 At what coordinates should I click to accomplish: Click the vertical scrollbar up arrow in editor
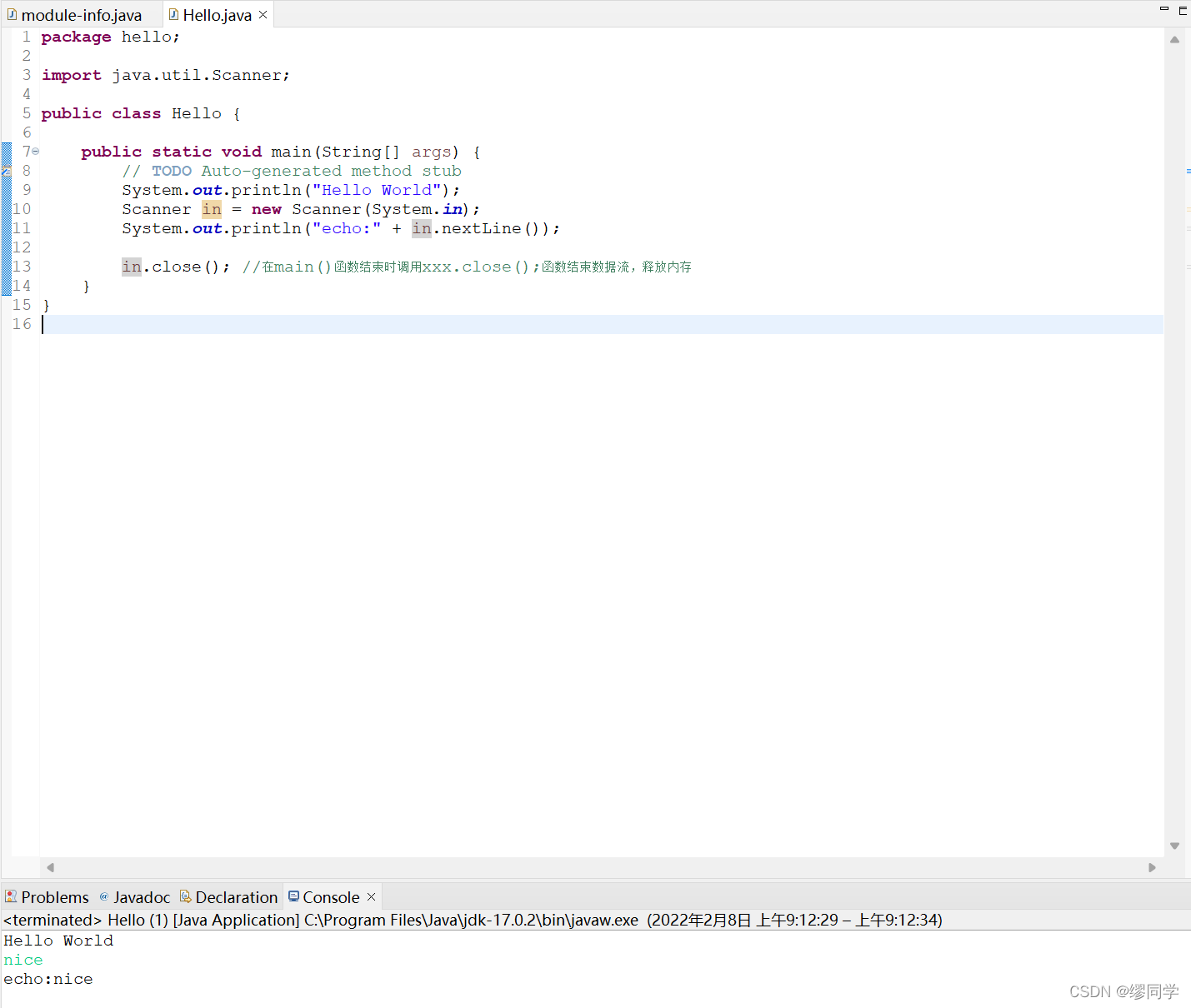pyautogui.click(x=1174, y=39)
